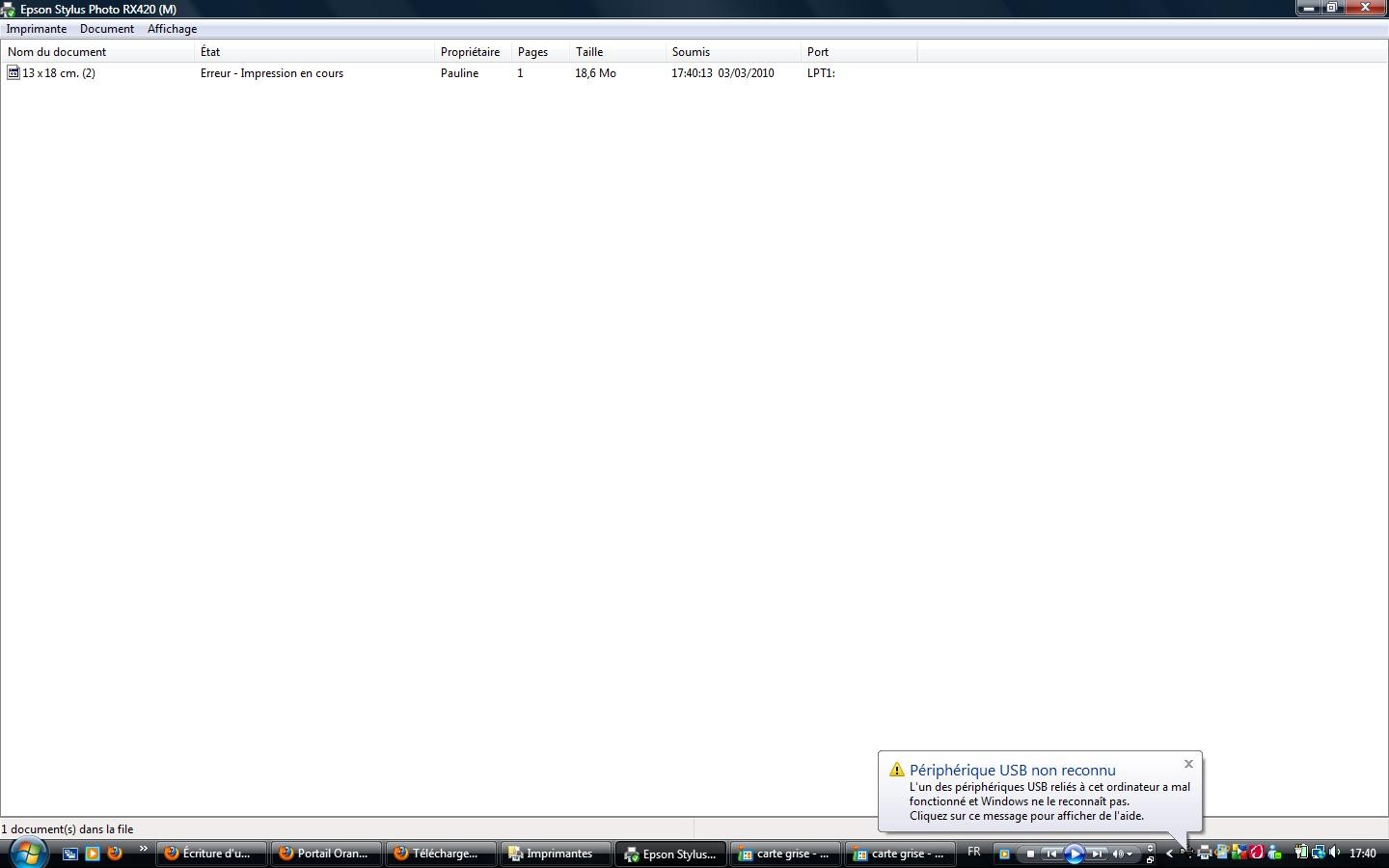Image resolution: width=1389 pixels, height=868 pixels.
Task: Launch Firefox from quick launch
Action: click(x=115, y=854)
